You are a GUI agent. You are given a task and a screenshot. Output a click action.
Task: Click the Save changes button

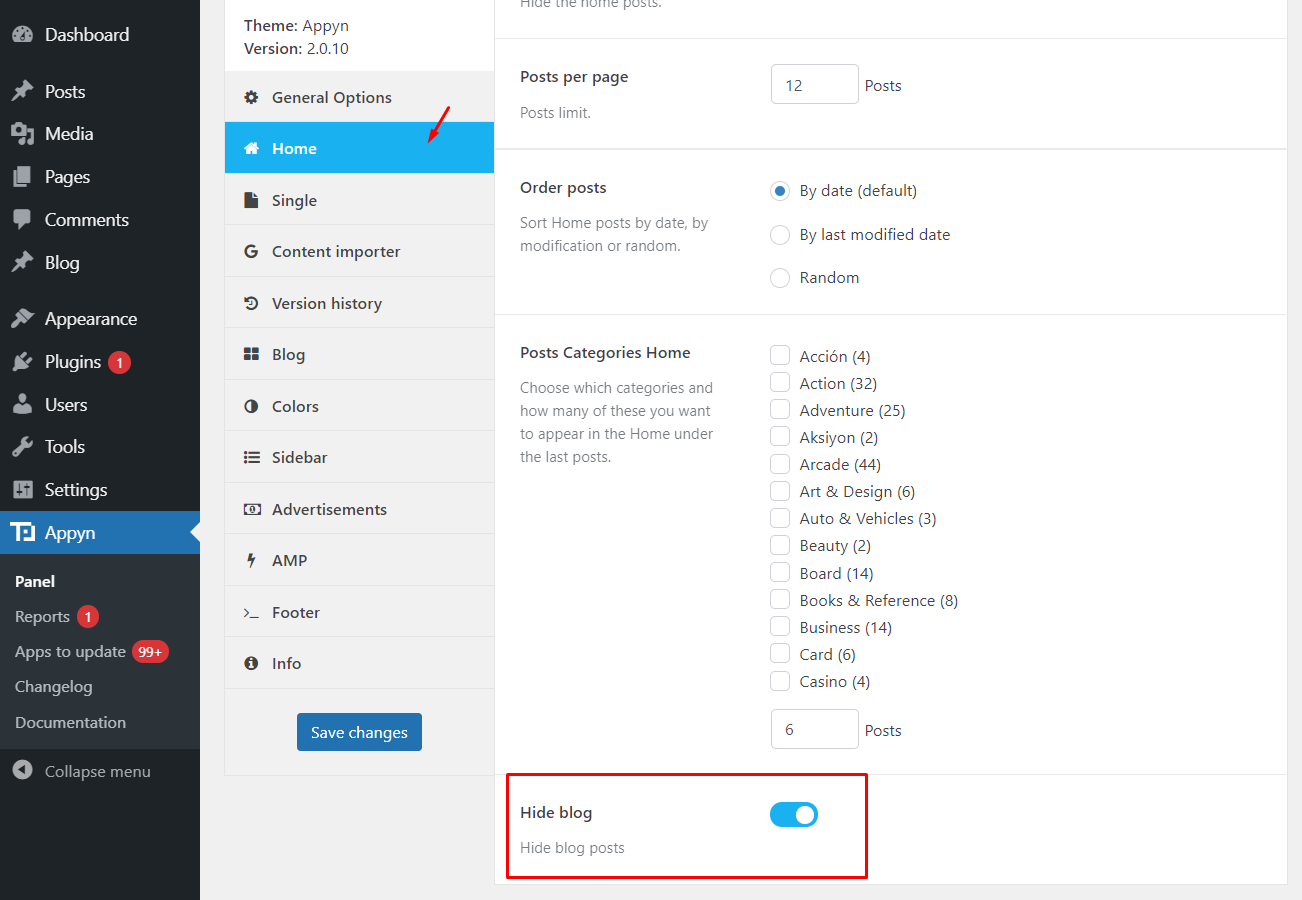[x=359, y=732]
